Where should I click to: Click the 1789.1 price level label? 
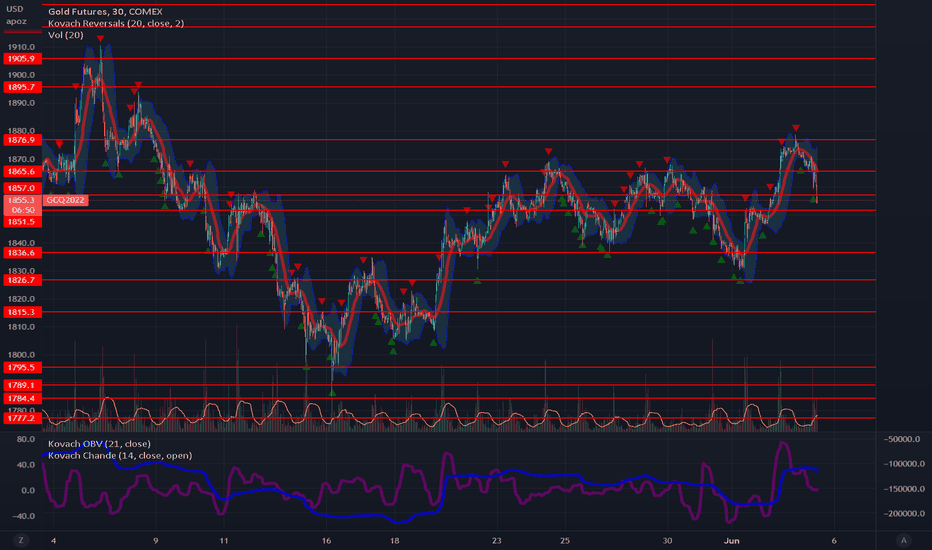23,385
